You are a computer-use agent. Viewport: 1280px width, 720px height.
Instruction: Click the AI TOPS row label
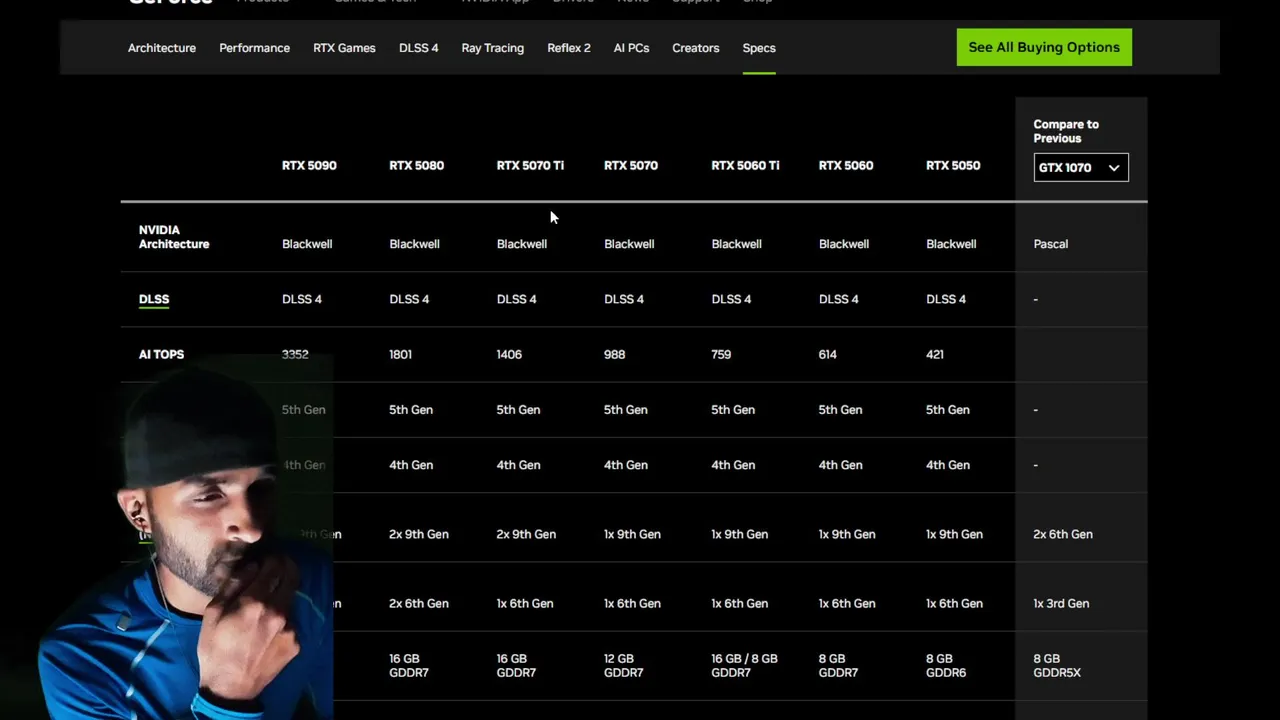(161, 354)
